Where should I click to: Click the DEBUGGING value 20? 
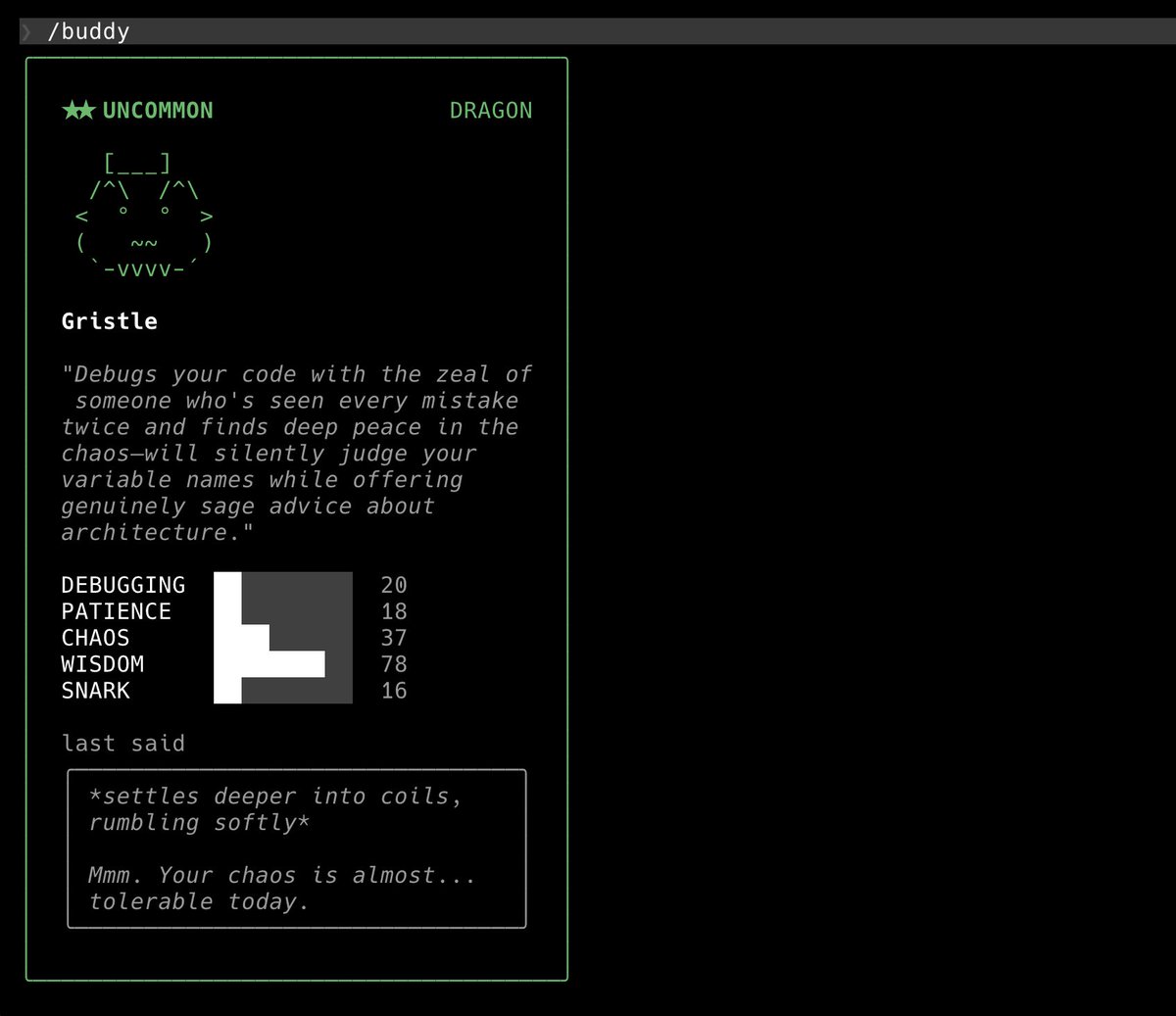(394, 585)
